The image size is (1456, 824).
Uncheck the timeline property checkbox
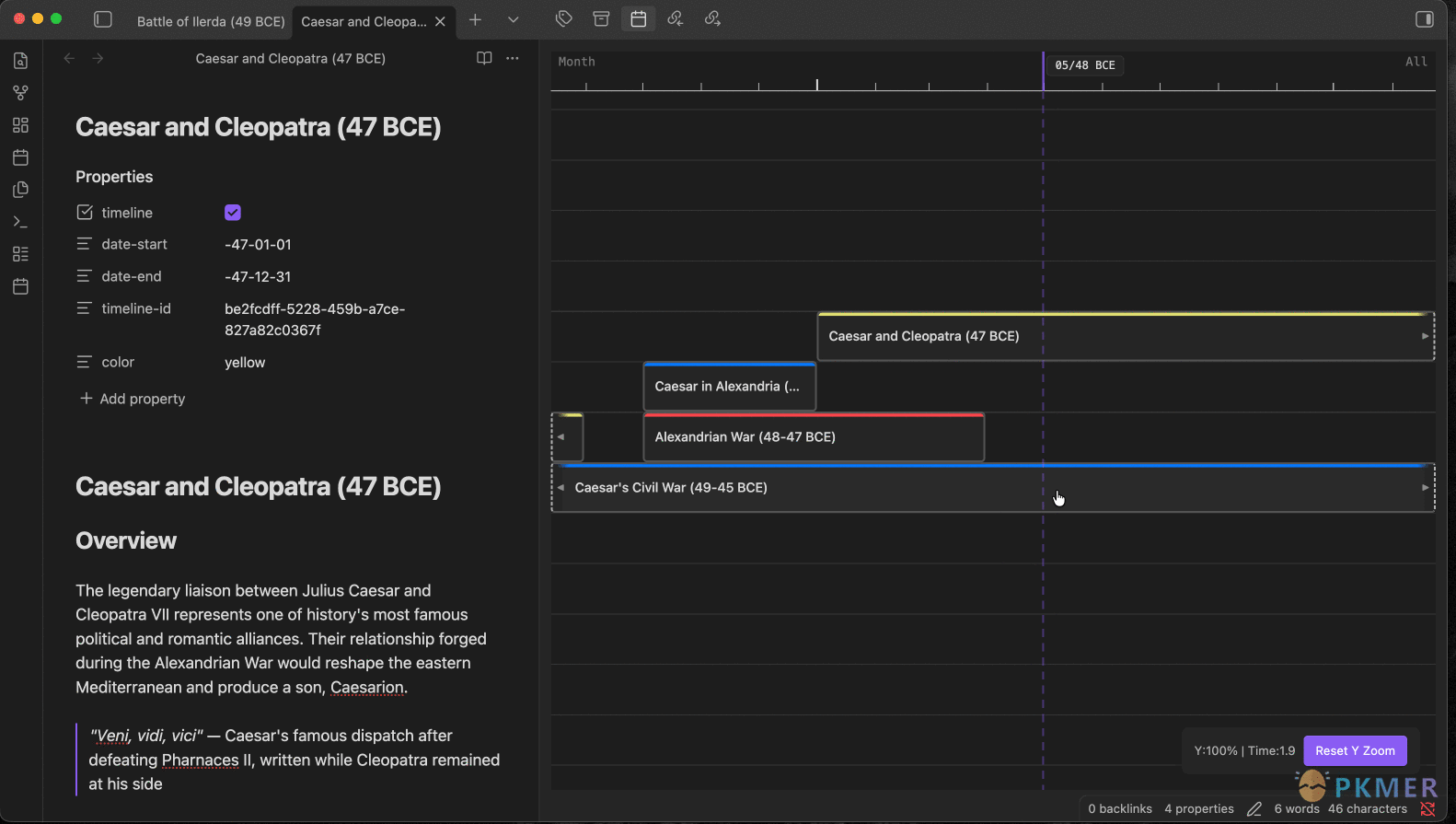[x=233, y=213]
